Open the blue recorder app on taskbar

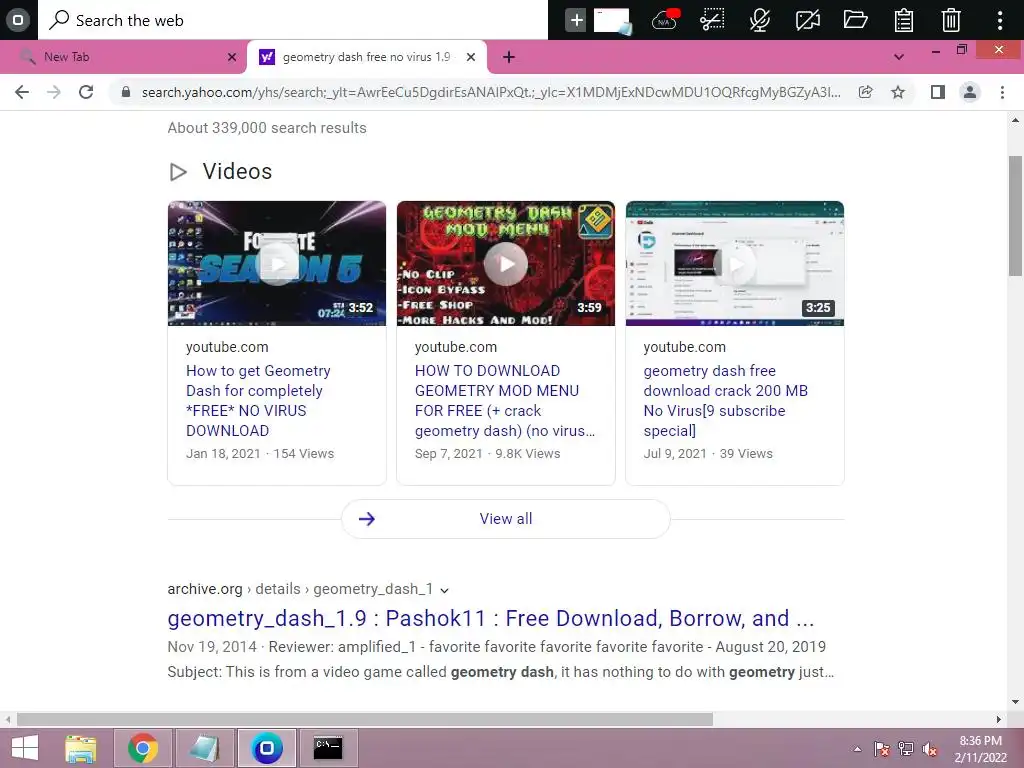pyautogui.click(x=266, y=748)
